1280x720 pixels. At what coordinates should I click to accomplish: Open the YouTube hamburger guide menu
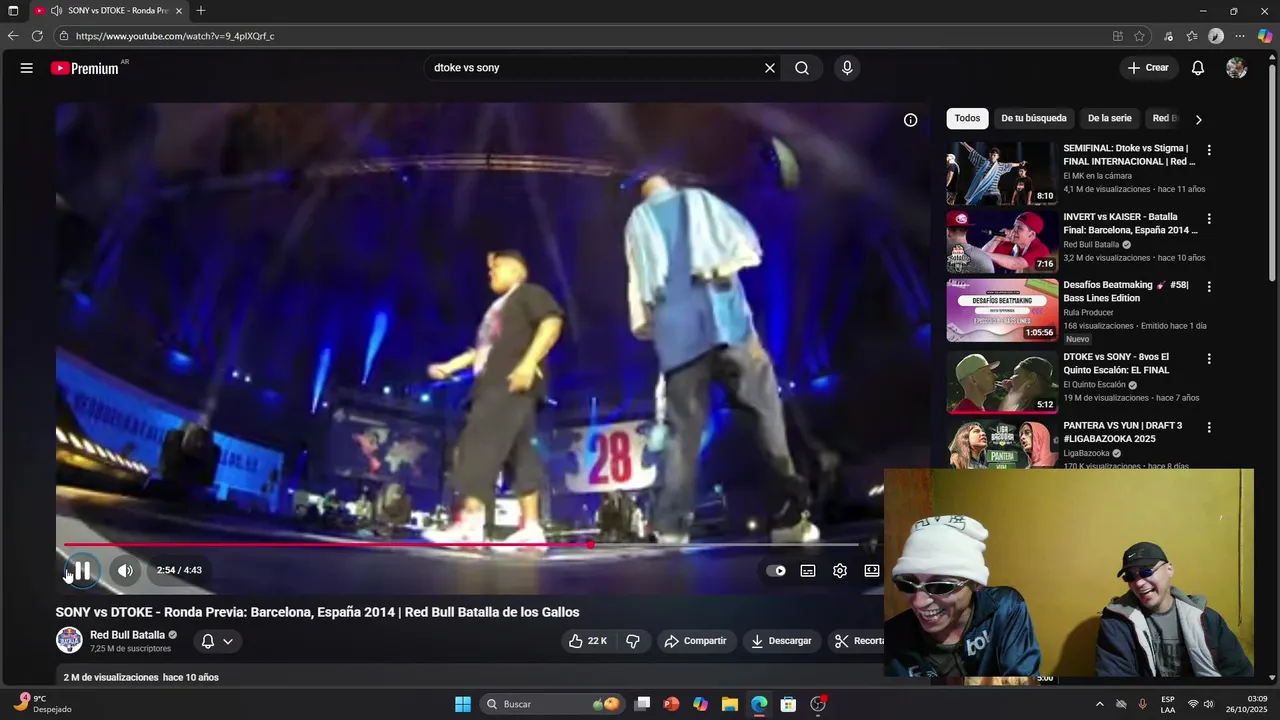(x=27, y=68)
